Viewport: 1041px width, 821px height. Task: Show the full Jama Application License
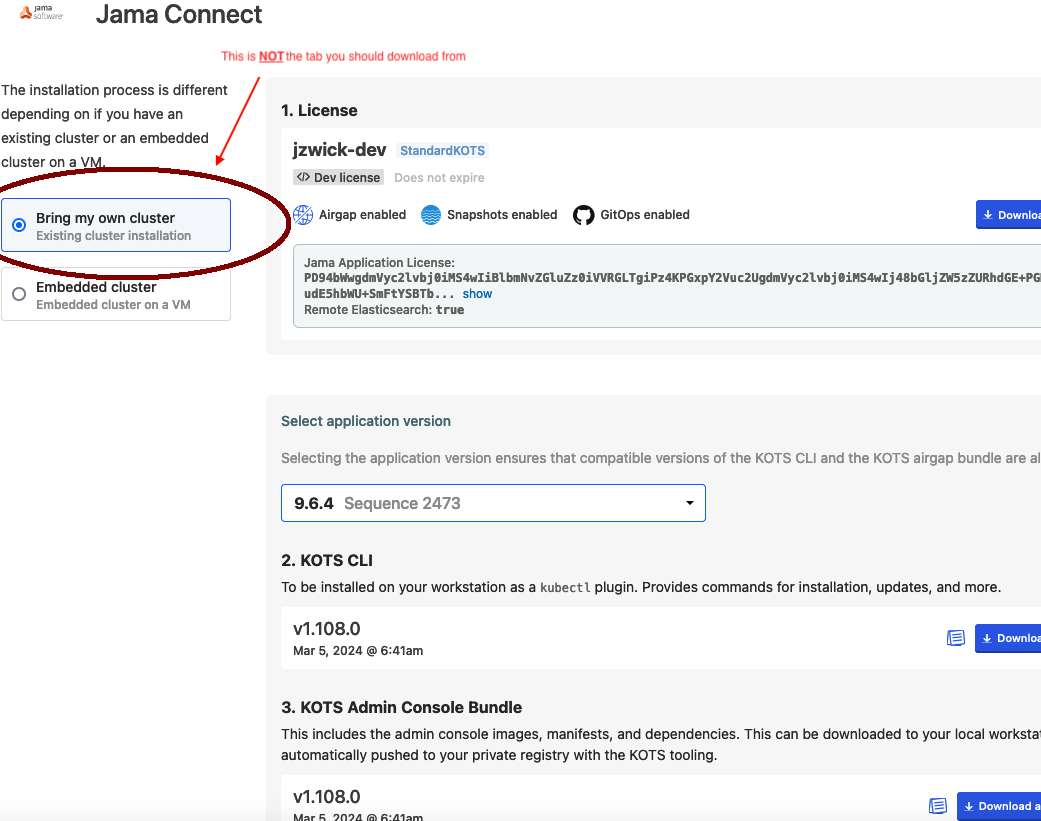coord(477,294)
